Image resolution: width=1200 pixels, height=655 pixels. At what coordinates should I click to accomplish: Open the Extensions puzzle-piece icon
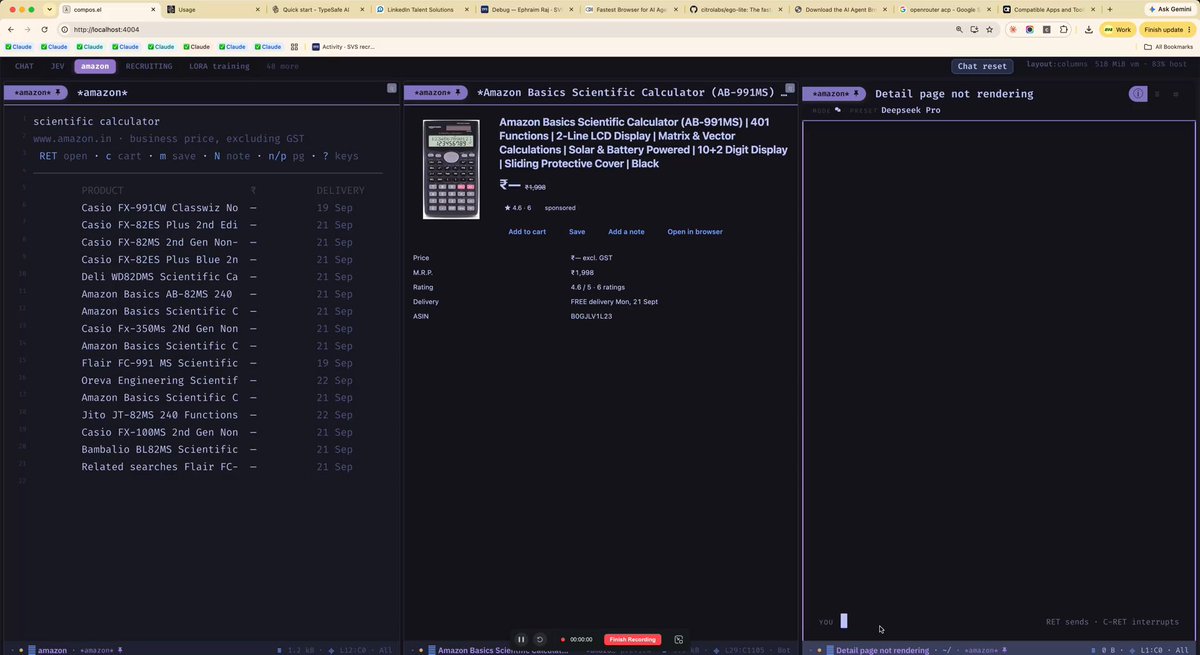[x=1062, y=29]
